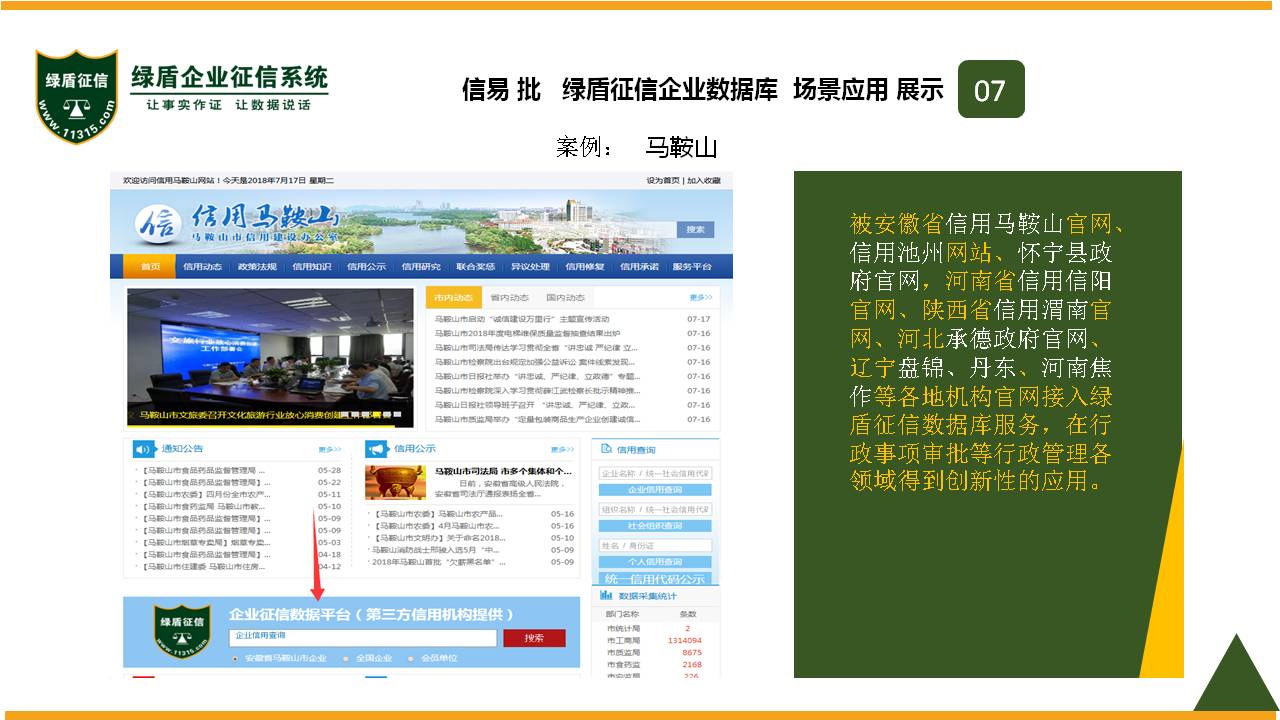
Task: Click the 企业信用查询 button
Action: click(x=655, y=490)
